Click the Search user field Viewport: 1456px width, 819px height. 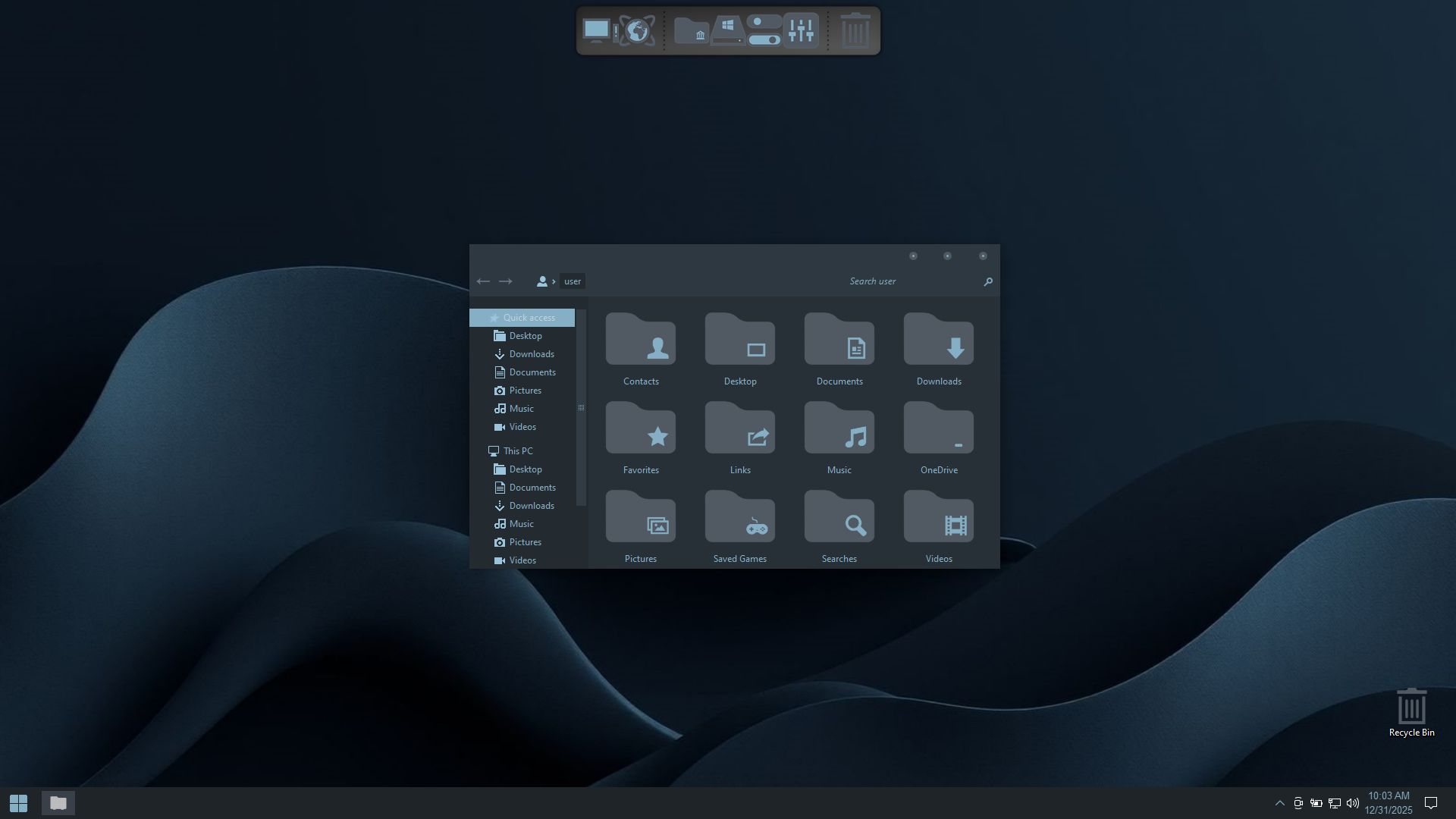tap(910, 281)
